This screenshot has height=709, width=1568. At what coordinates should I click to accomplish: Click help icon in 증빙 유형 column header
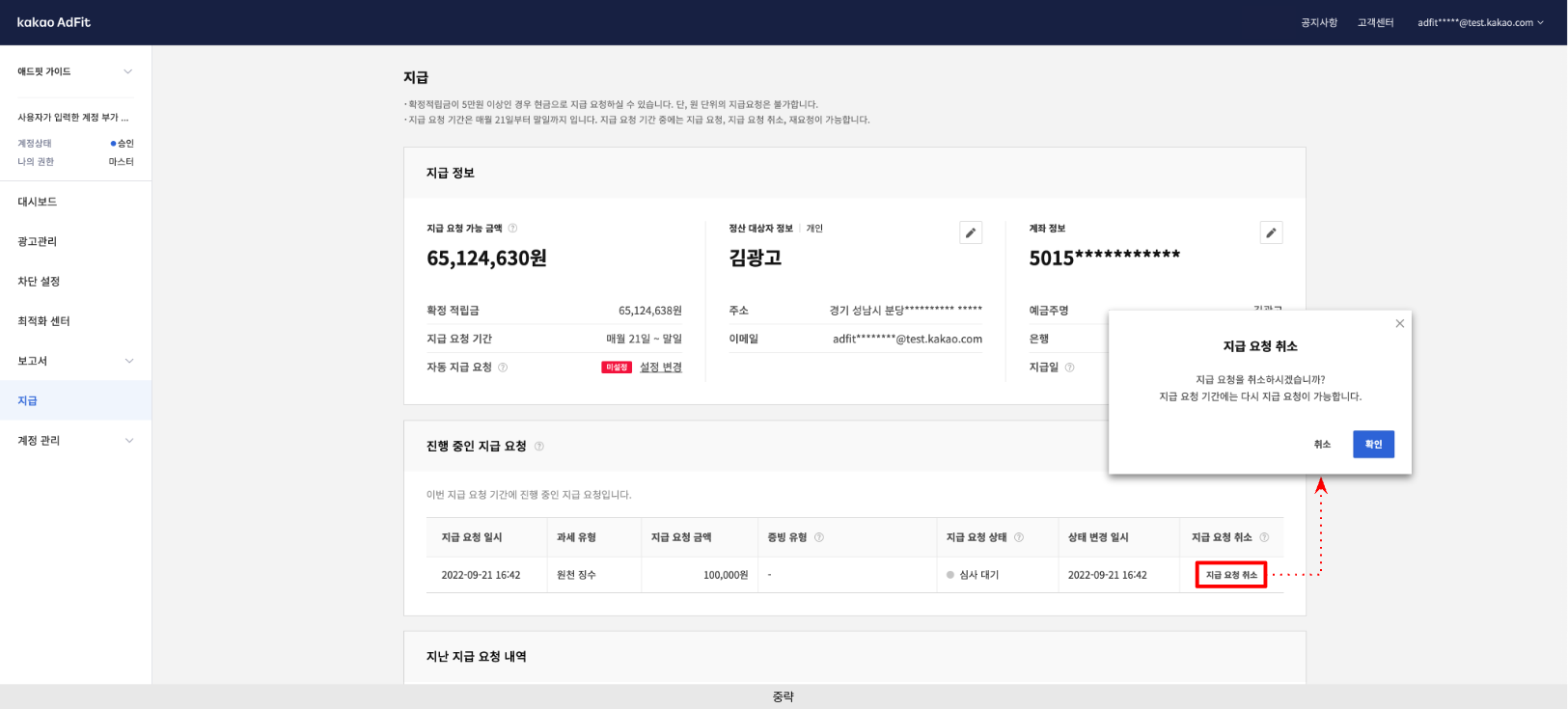tap(819, 537)
